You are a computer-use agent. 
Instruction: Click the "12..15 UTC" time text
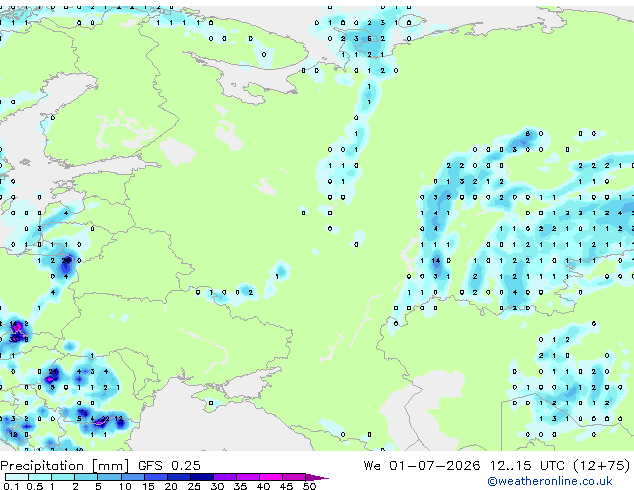click(x=527, y=466)
